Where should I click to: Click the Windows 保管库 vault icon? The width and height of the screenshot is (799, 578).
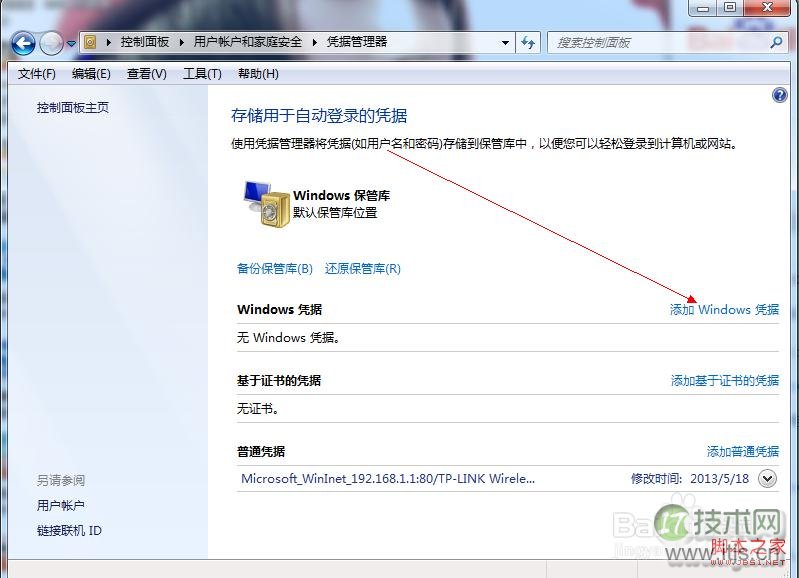point(265,203)
